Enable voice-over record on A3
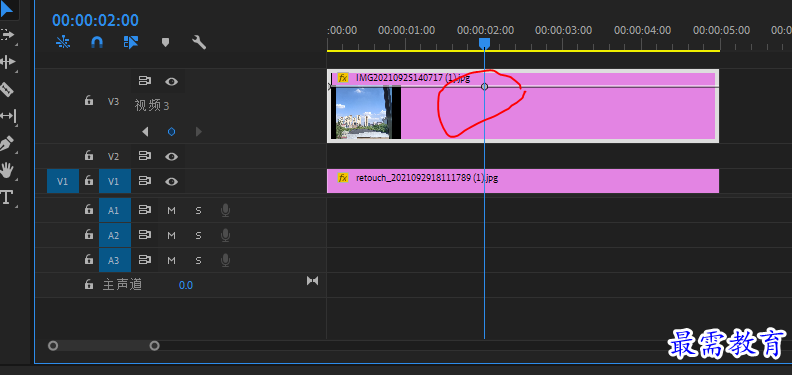The image size is (792, 375). pyautogui.click(x=225, y=261)
